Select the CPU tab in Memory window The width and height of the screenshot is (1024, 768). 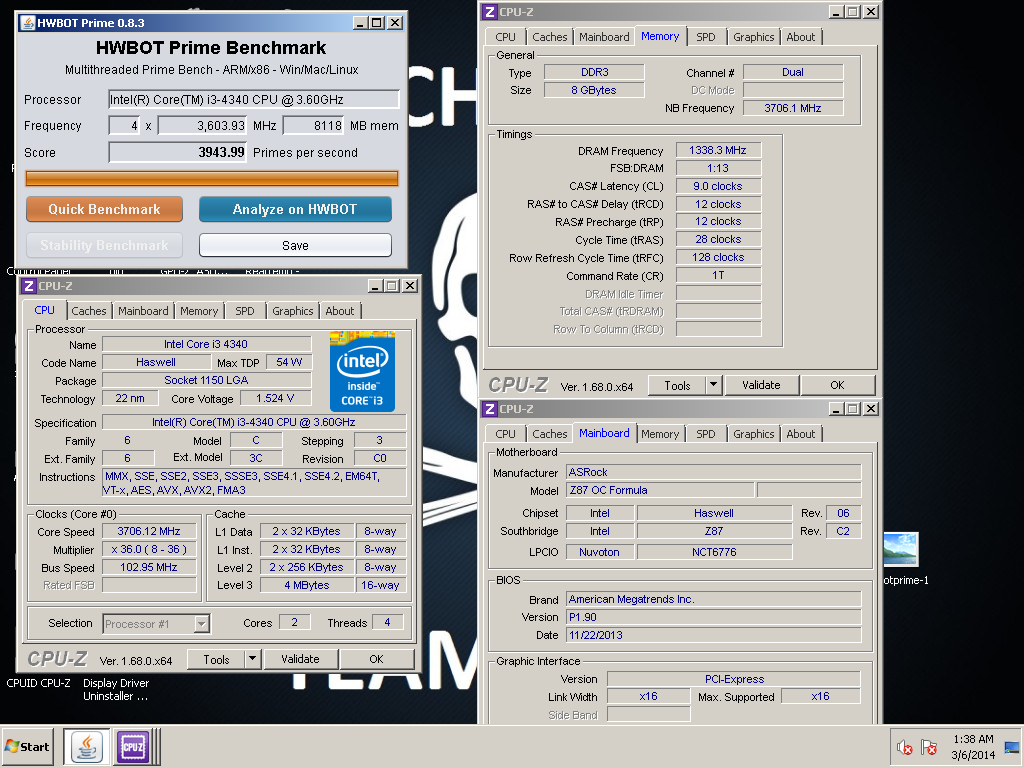(505, 37)
